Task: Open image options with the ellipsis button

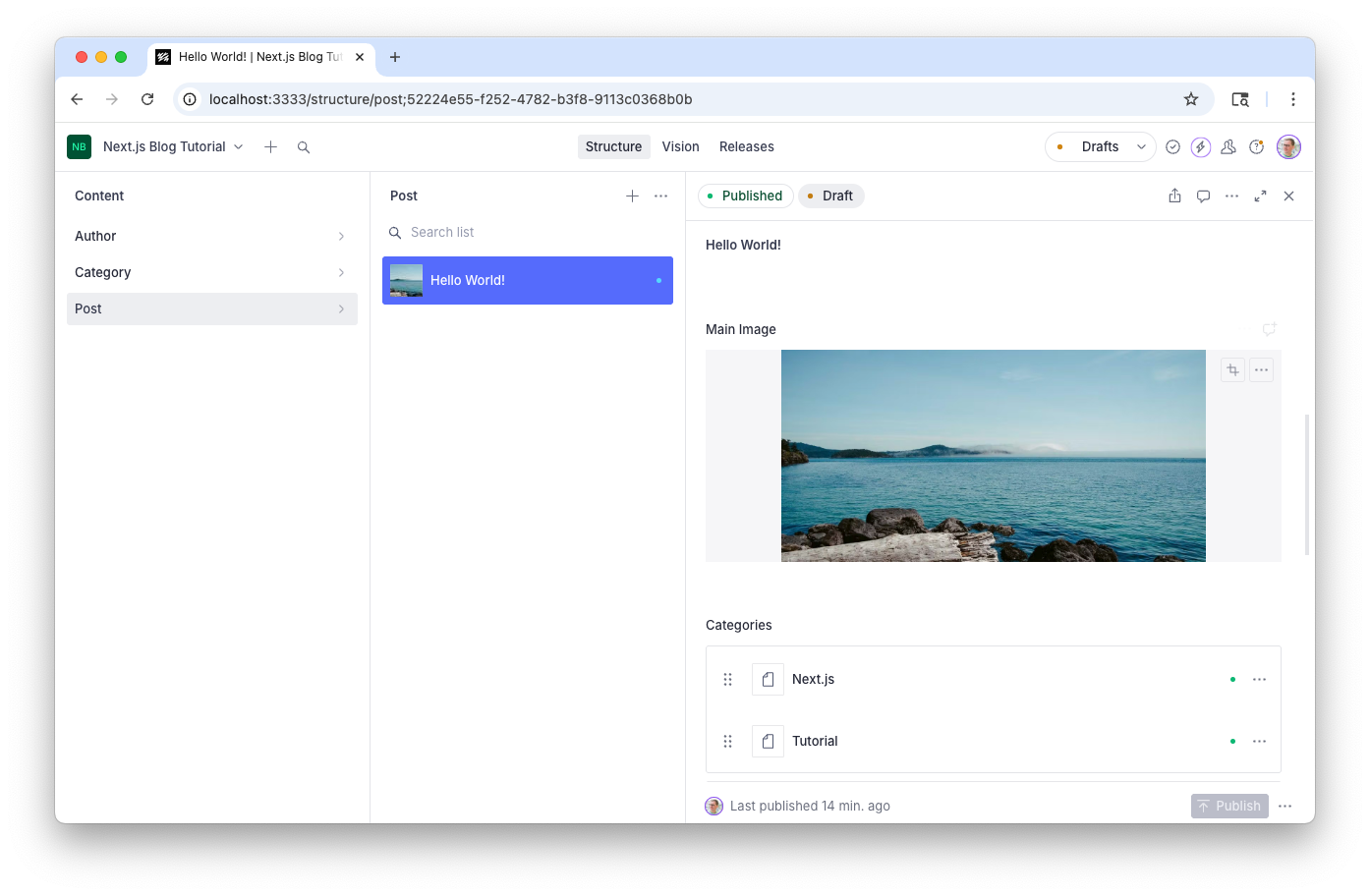Action: click(1261, 369)
